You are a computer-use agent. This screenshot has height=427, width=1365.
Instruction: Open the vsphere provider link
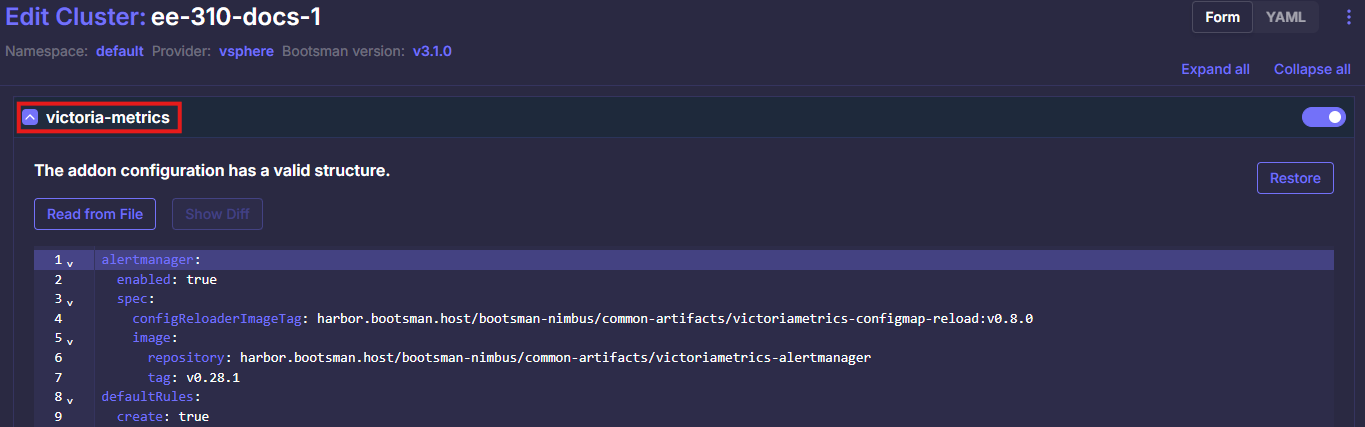coord(246,51)
